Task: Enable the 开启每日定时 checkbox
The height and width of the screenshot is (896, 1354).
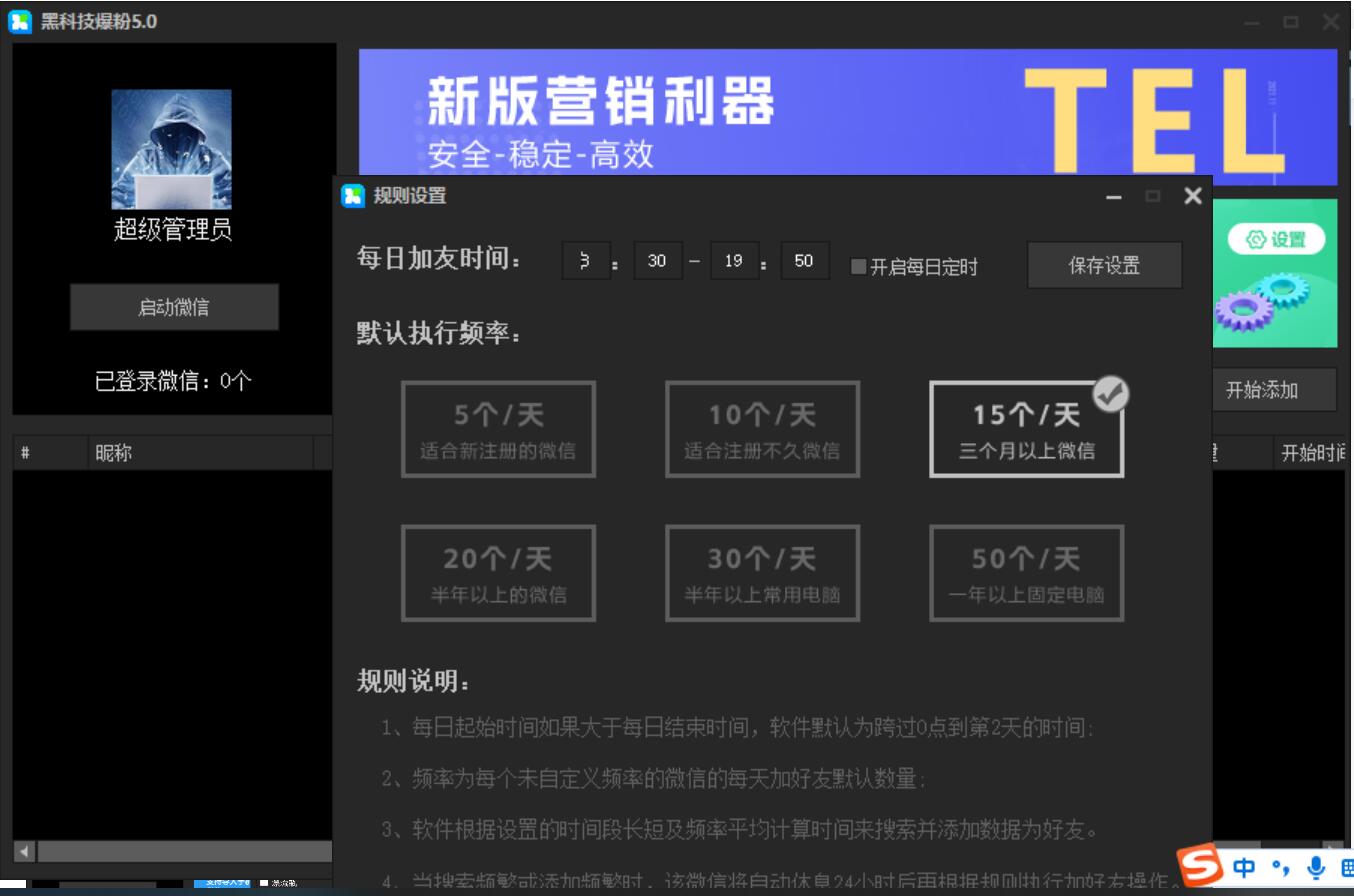Action: (857, 267)
